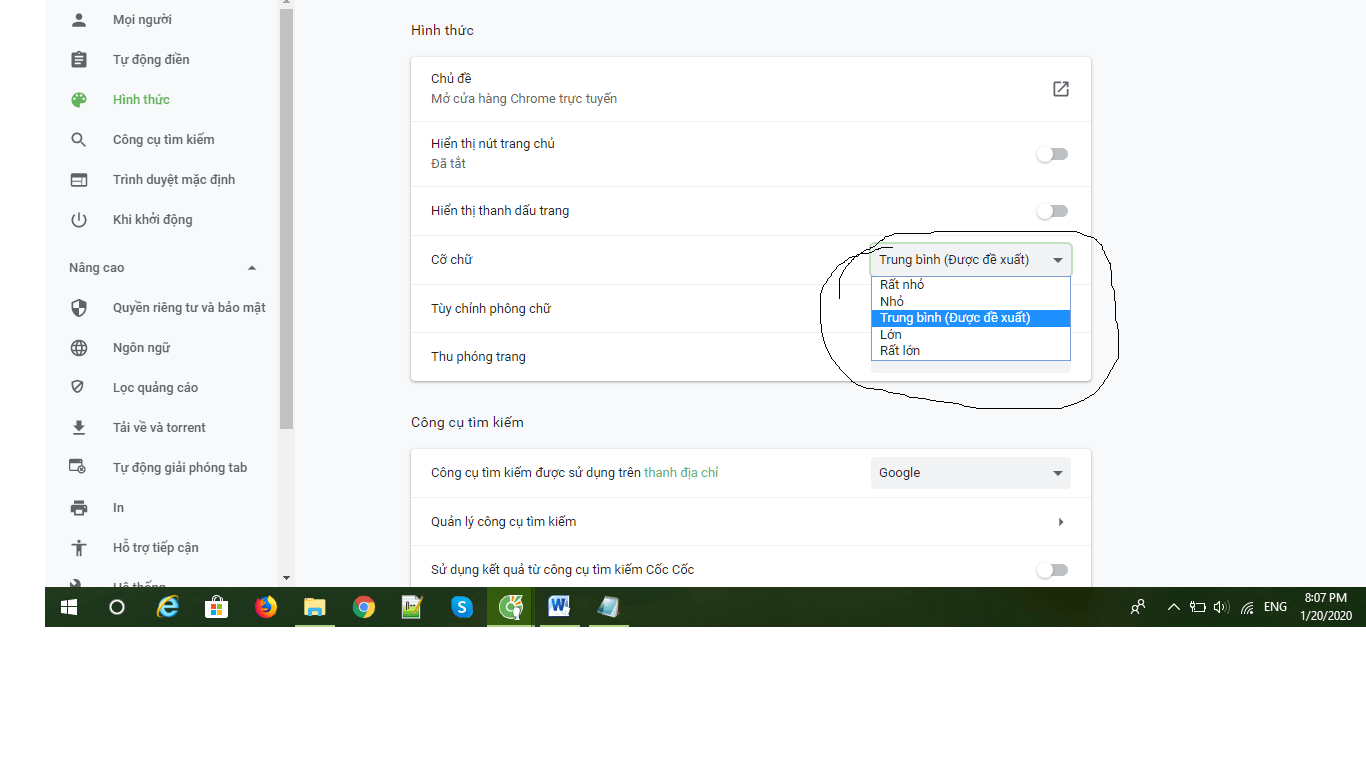This screenshot has height=768, width=1366.
Task: Click the shield icon for Quyền riêng tư
Action: click(x=79, y=308)
